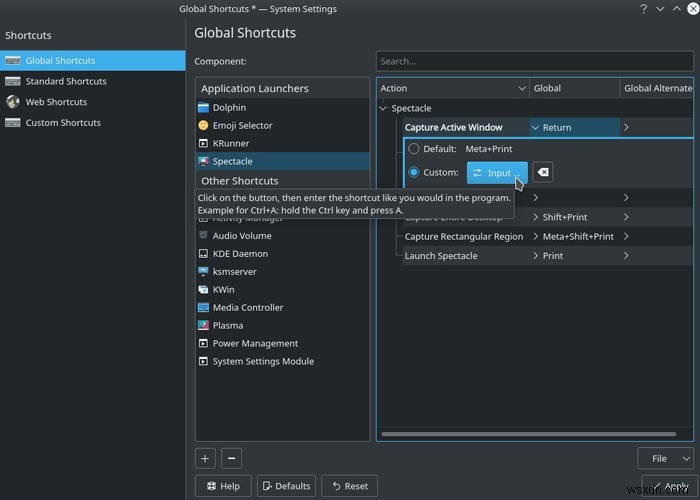700x500 pixels.
Task: Click the plus add component button
Action: pyautogui.click(x=205, y=458)
